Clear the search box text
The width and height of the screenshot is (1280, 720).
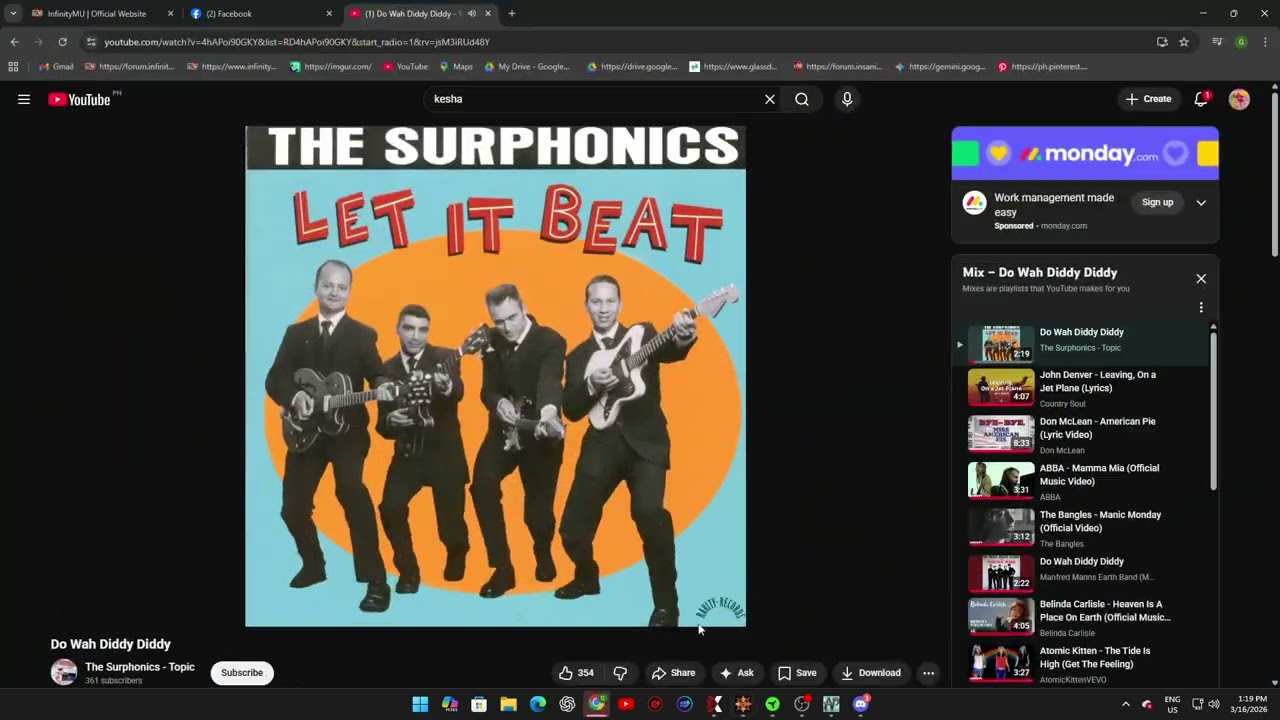[x=770, y=99]
